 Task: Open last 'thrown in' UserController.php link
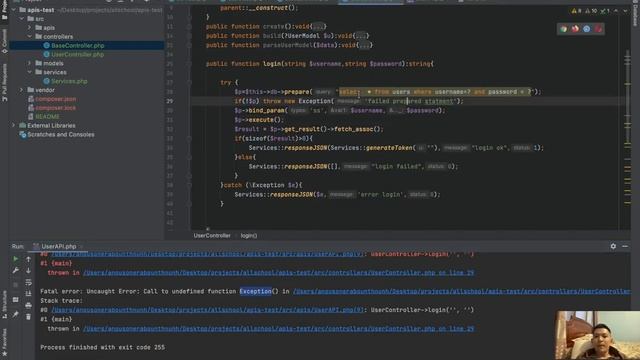pyautogui.click(x=278, y=329)
